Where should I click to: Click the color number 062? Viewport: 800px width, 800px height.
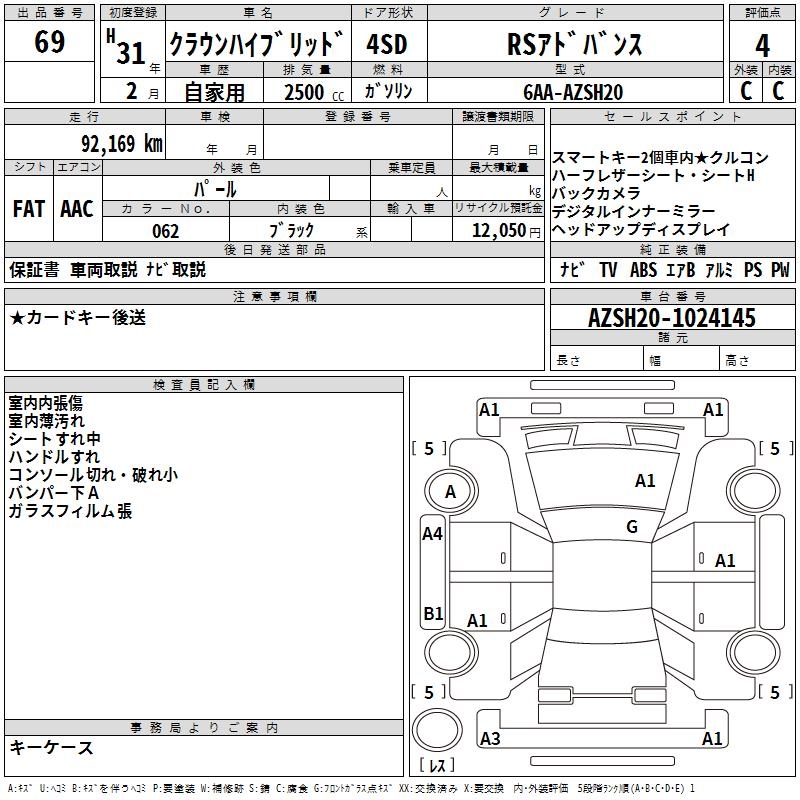point(166,231)
